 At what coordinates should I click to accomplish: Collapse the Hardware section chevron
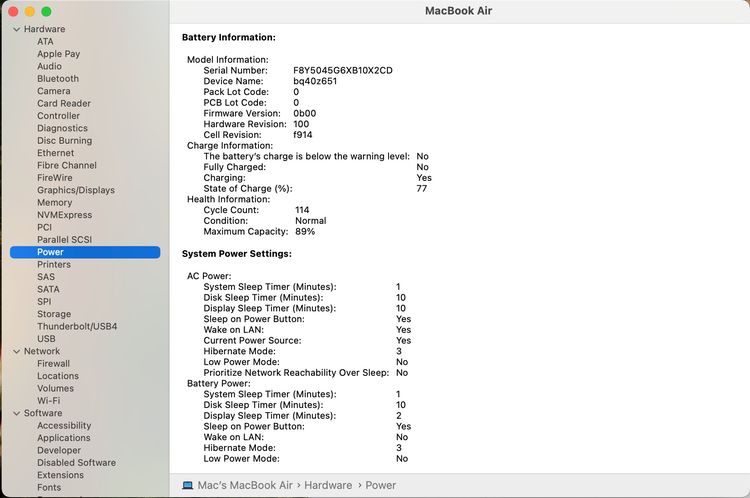coord(17,29)
